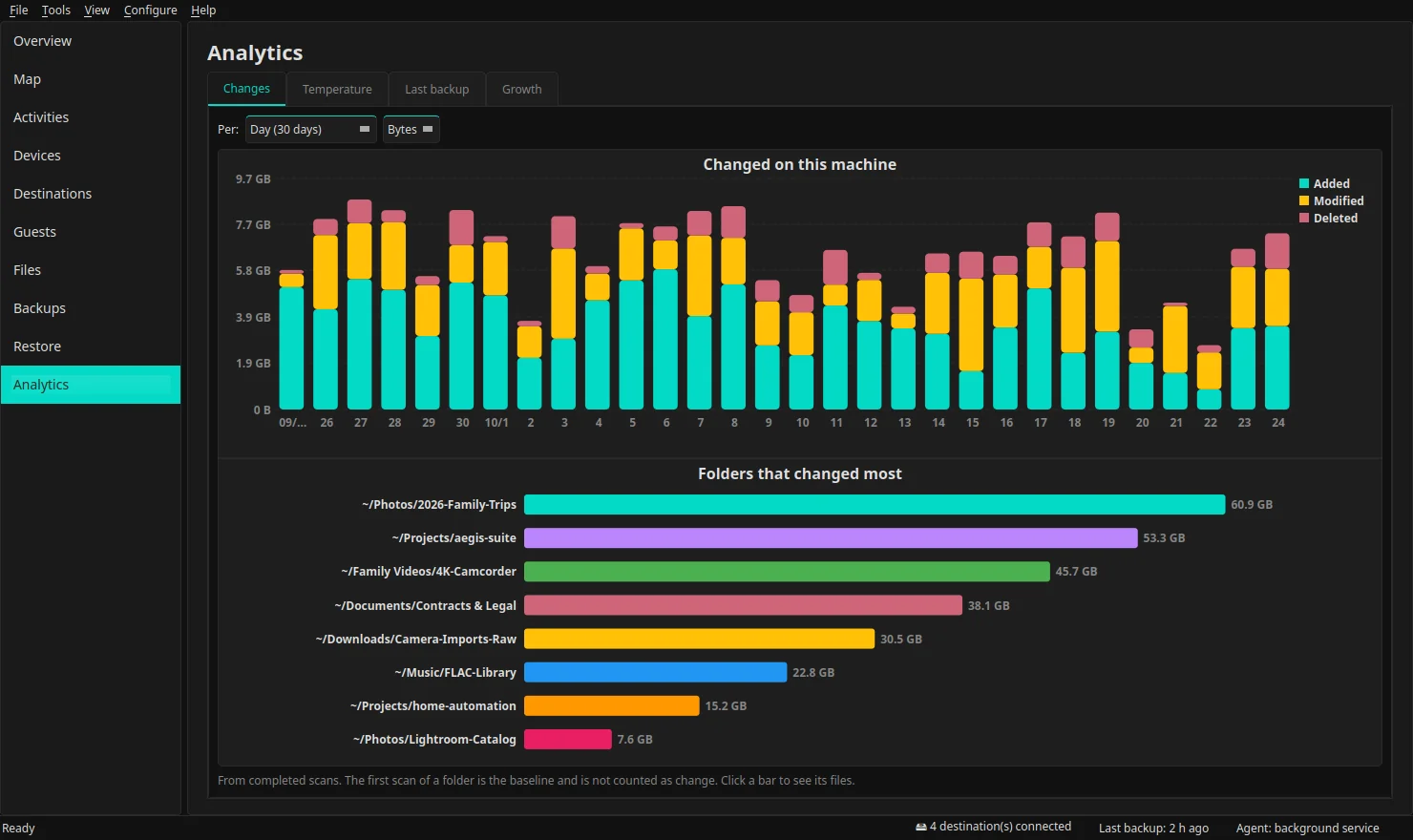This screenshot has width=1413, height=840.
Task: Click 'Agent: background service' status text
Action: pos(1307,828)
